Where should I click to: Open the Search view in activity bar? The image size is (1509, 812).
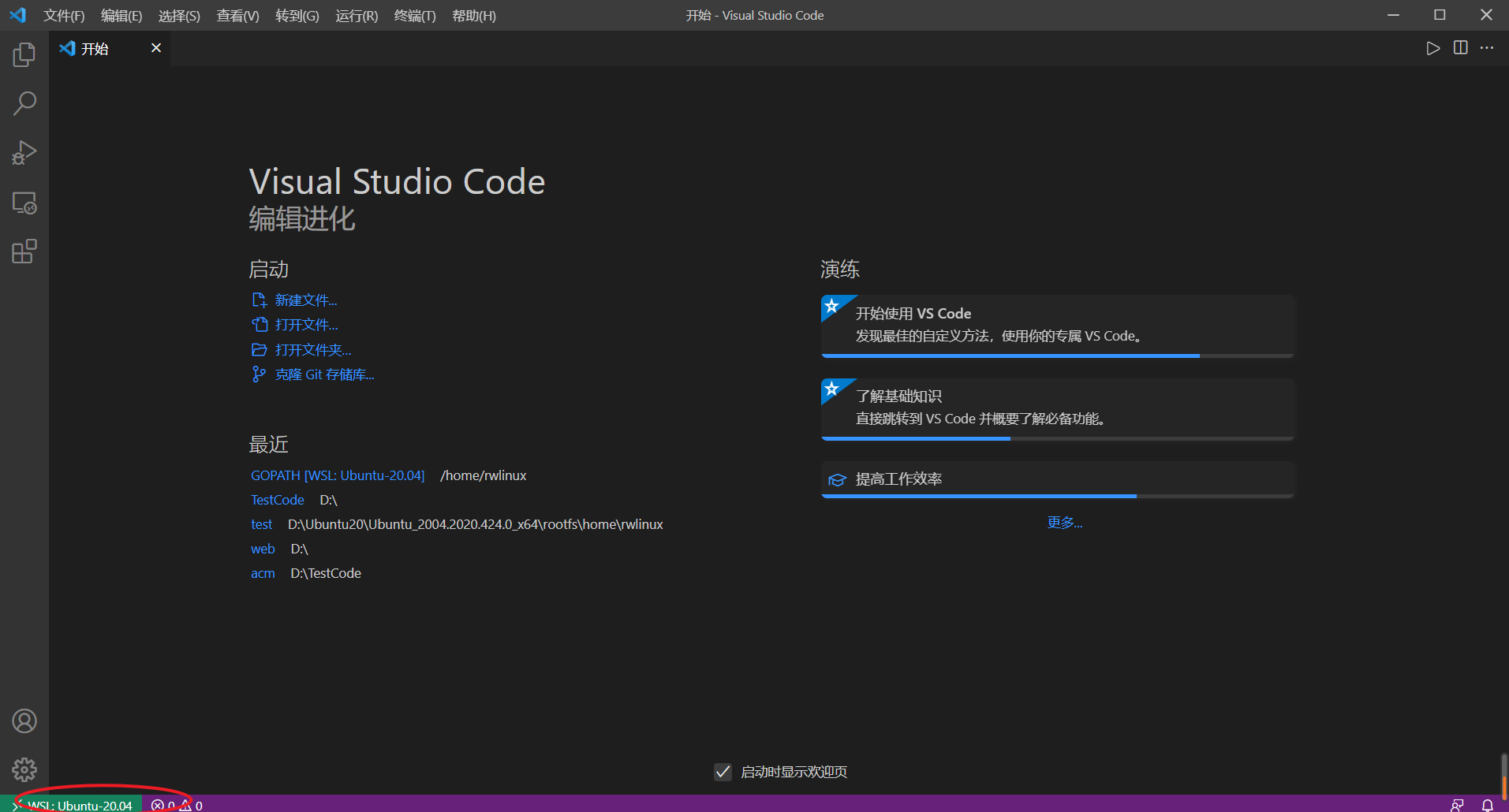coord(24,103)
